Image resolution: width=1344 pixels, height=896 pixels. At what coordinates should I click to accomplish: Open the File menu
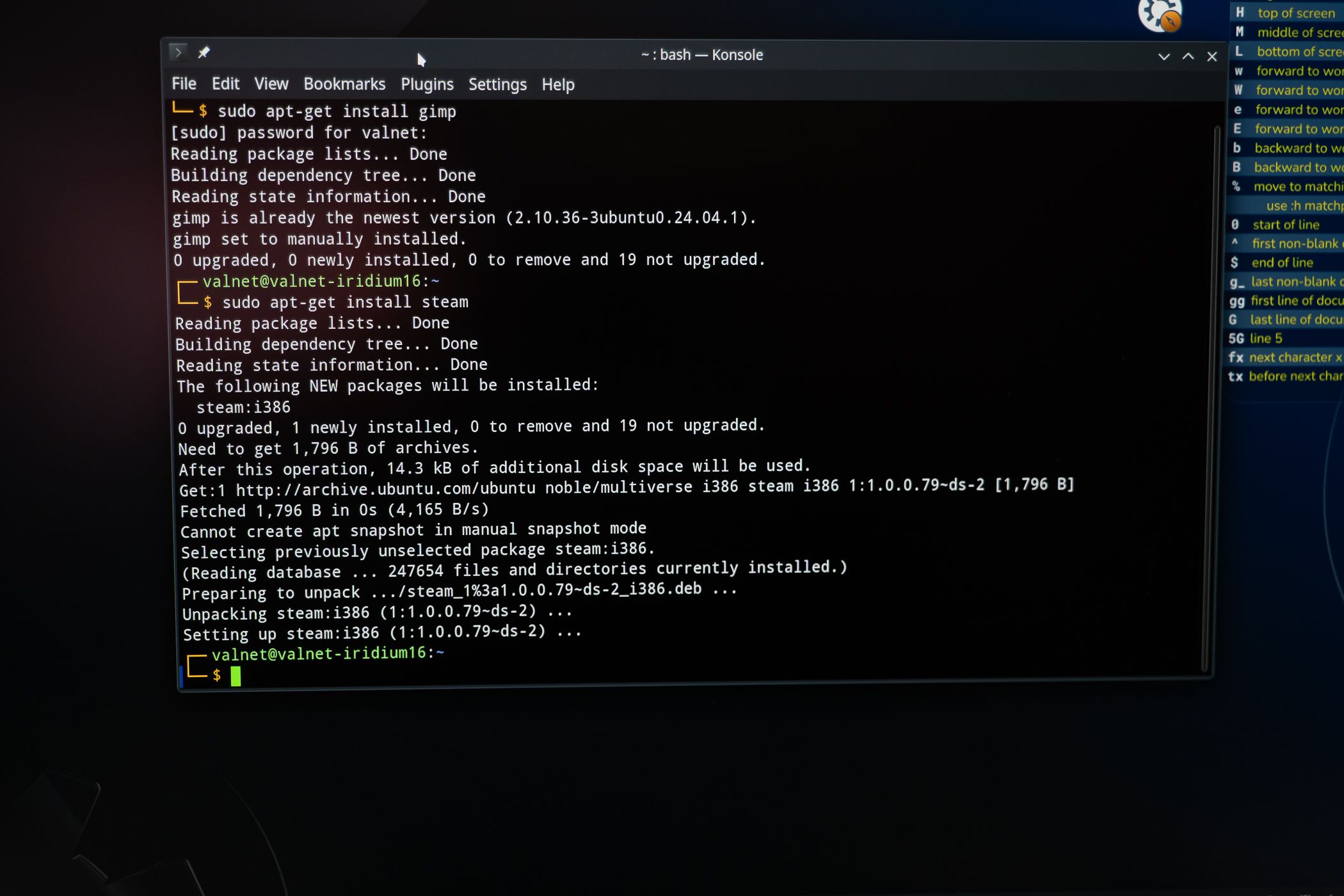tap(183, 84)
